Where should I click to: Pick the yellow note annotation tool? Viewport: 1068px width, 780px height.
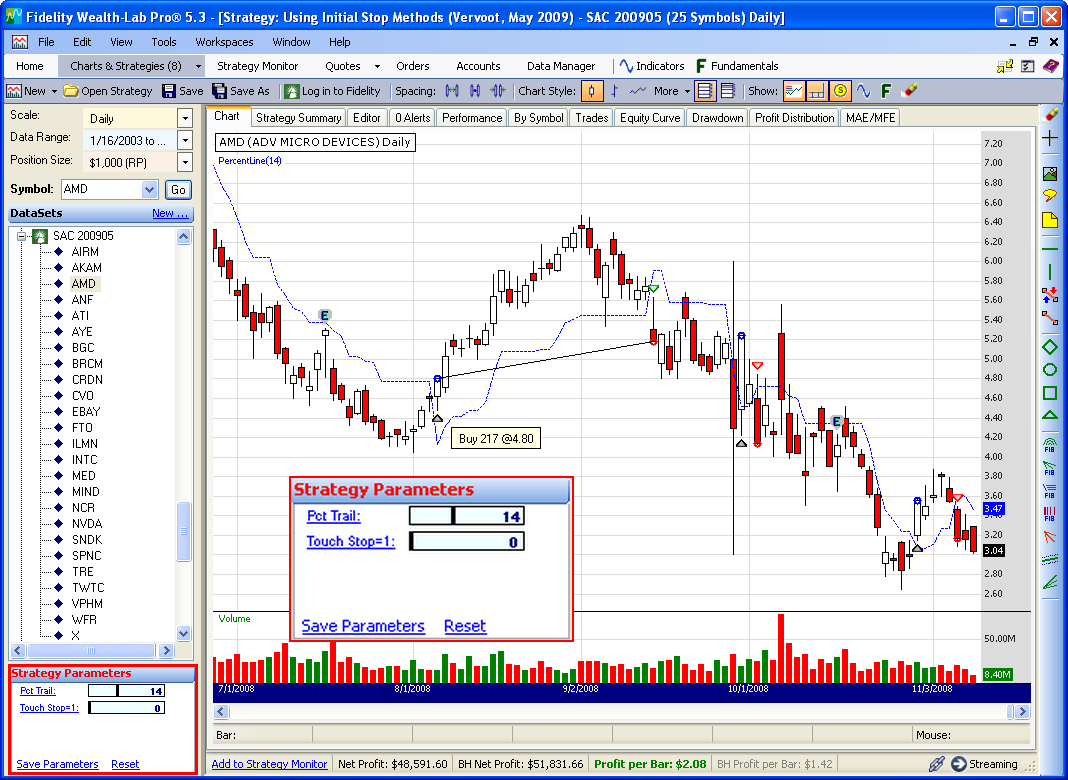[x=1050, y=219]
